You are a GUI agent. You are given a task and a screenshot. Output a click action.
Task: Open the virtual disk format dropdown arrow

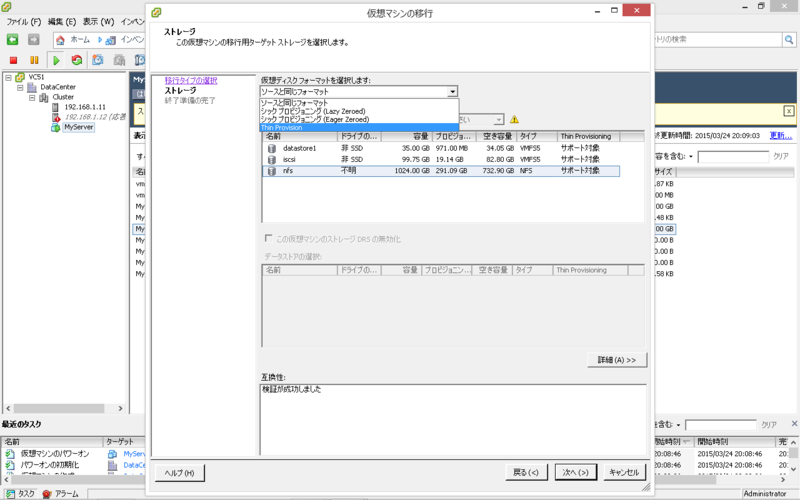(x=452, y=92)
